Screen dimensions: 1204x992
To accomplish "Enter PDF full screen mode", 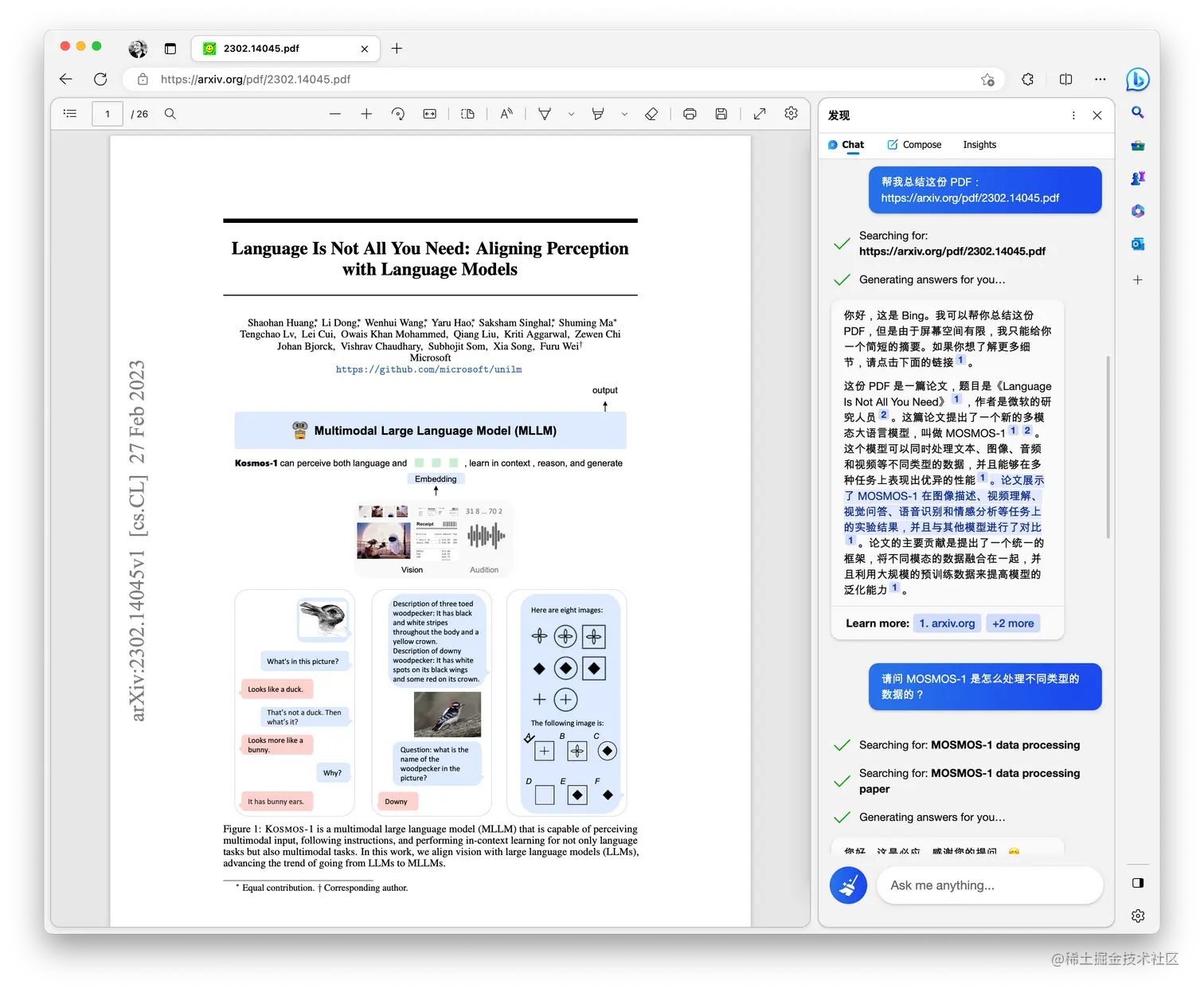I will tap(760, 114).
